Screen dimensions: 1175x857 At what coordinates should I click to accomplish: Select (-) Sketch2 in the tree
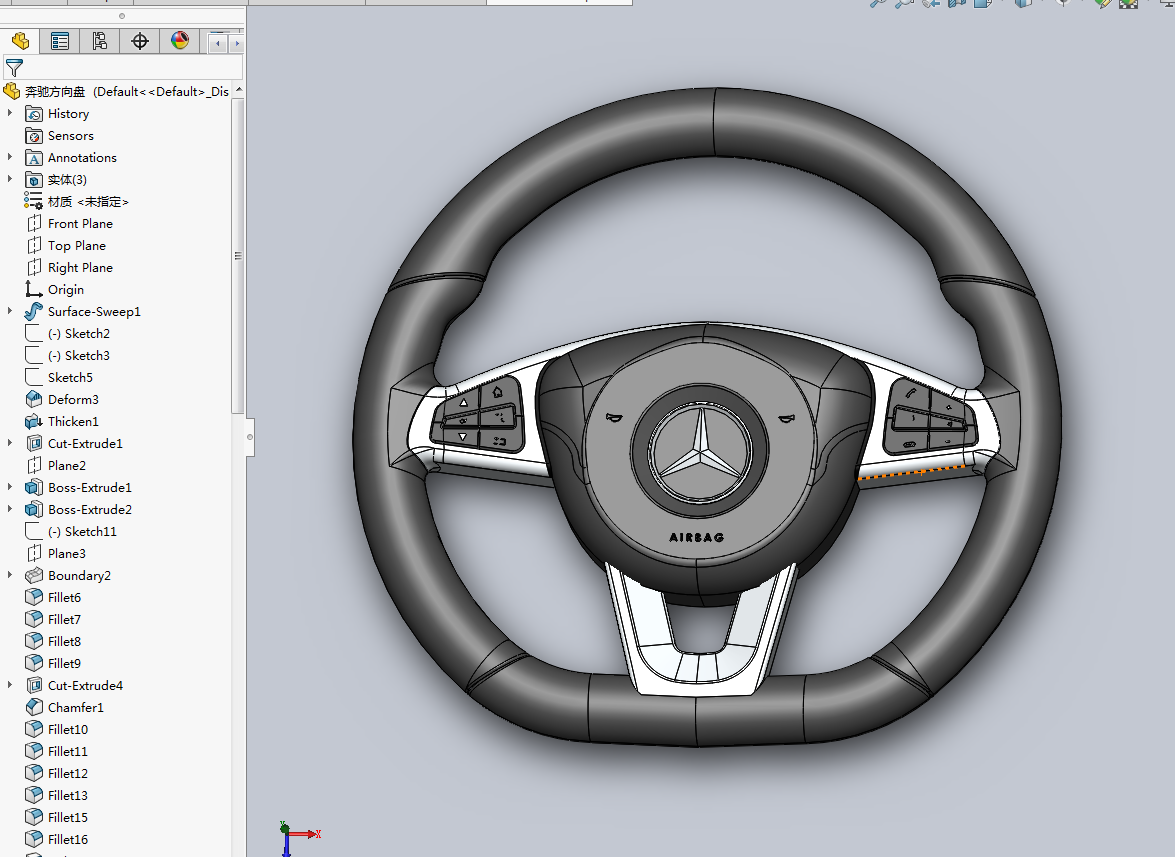click(x=79, y=333)
